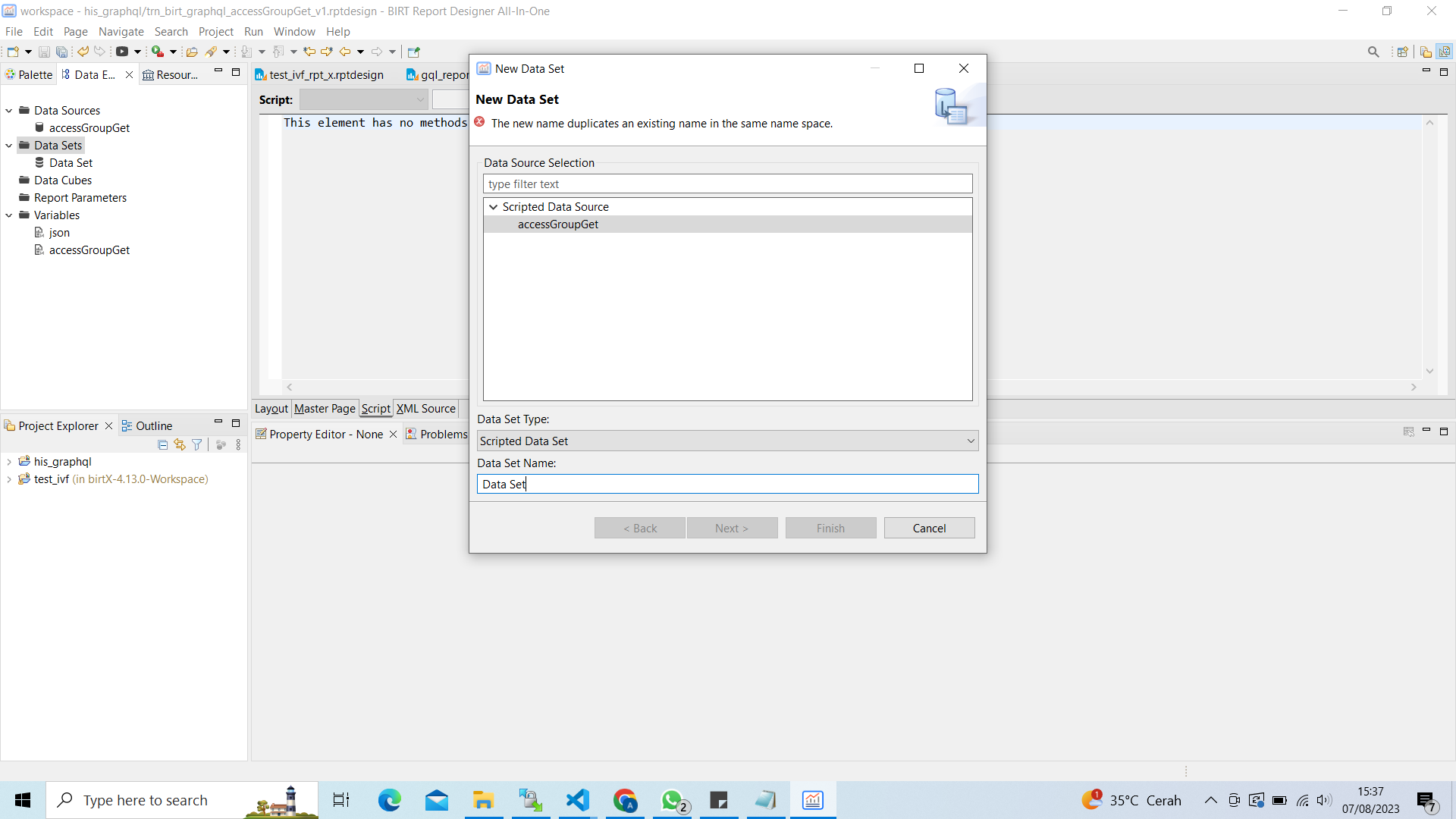The image size is (1456, 819).
Task: Click the Open Perspective icon
Action: (1402, 52)
